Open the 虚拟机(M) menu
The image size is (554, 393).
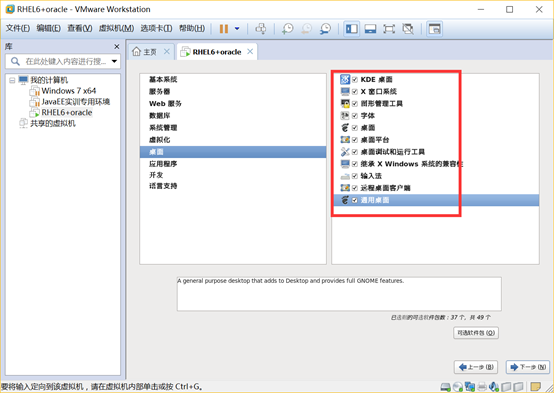116,28
